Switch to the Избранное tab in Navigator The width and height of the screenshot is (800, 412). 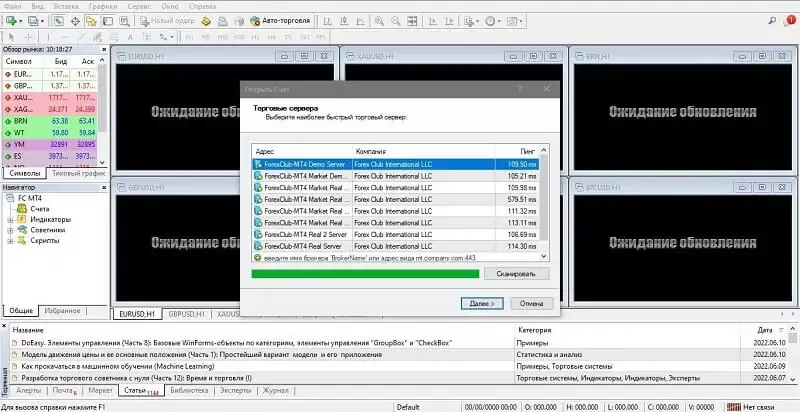point(62,311)
